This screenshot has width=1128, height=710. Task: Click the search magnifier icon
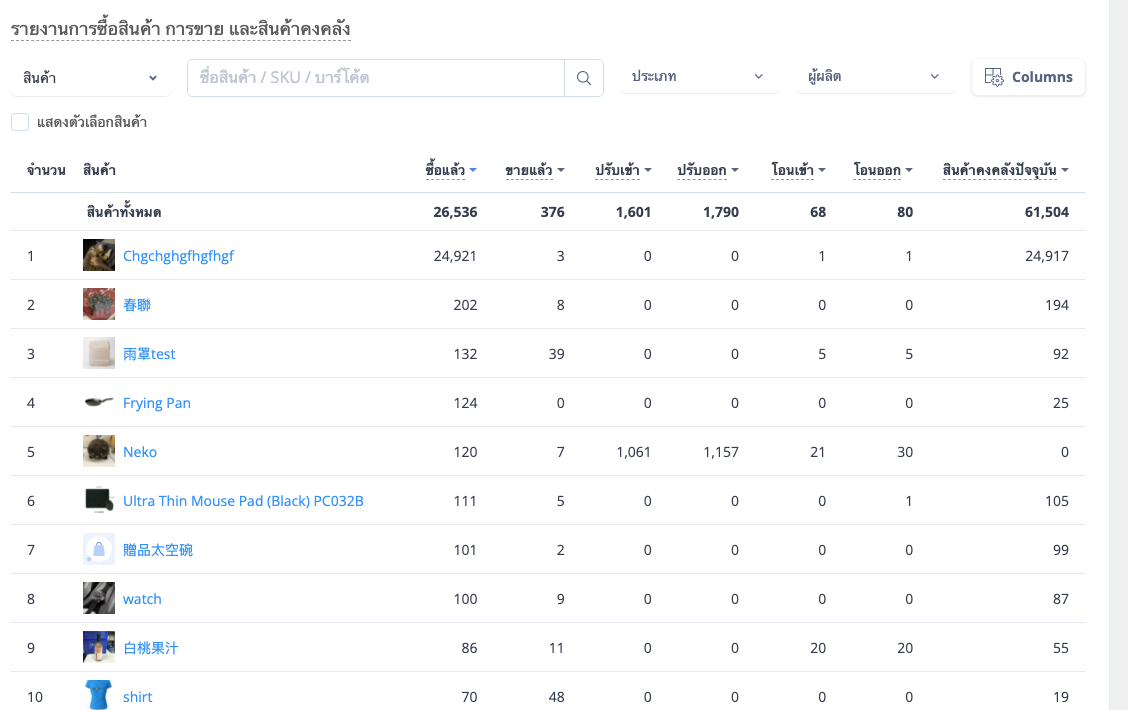[583, 78]
